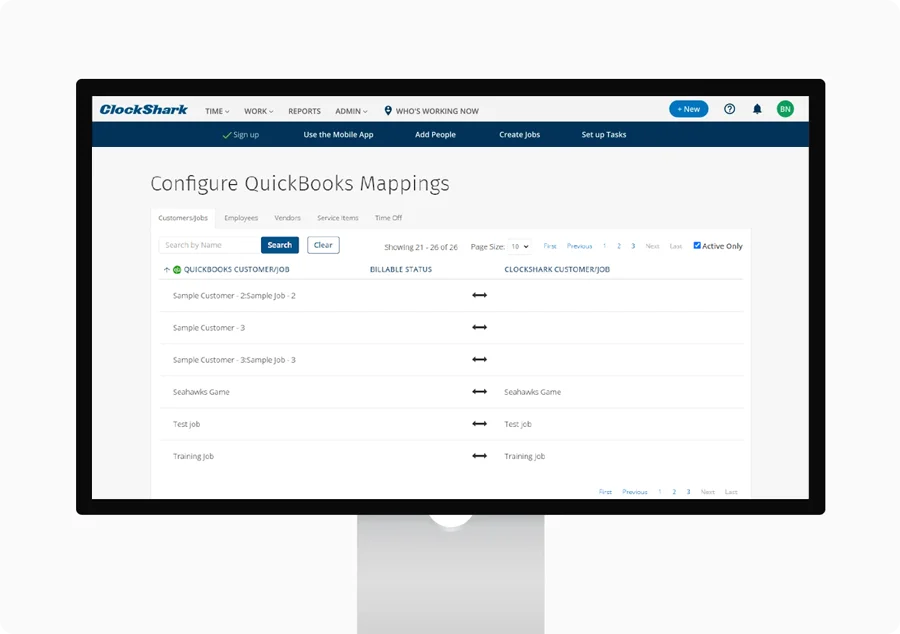Select page 2 in top pagination

click(x=619, y=246)
